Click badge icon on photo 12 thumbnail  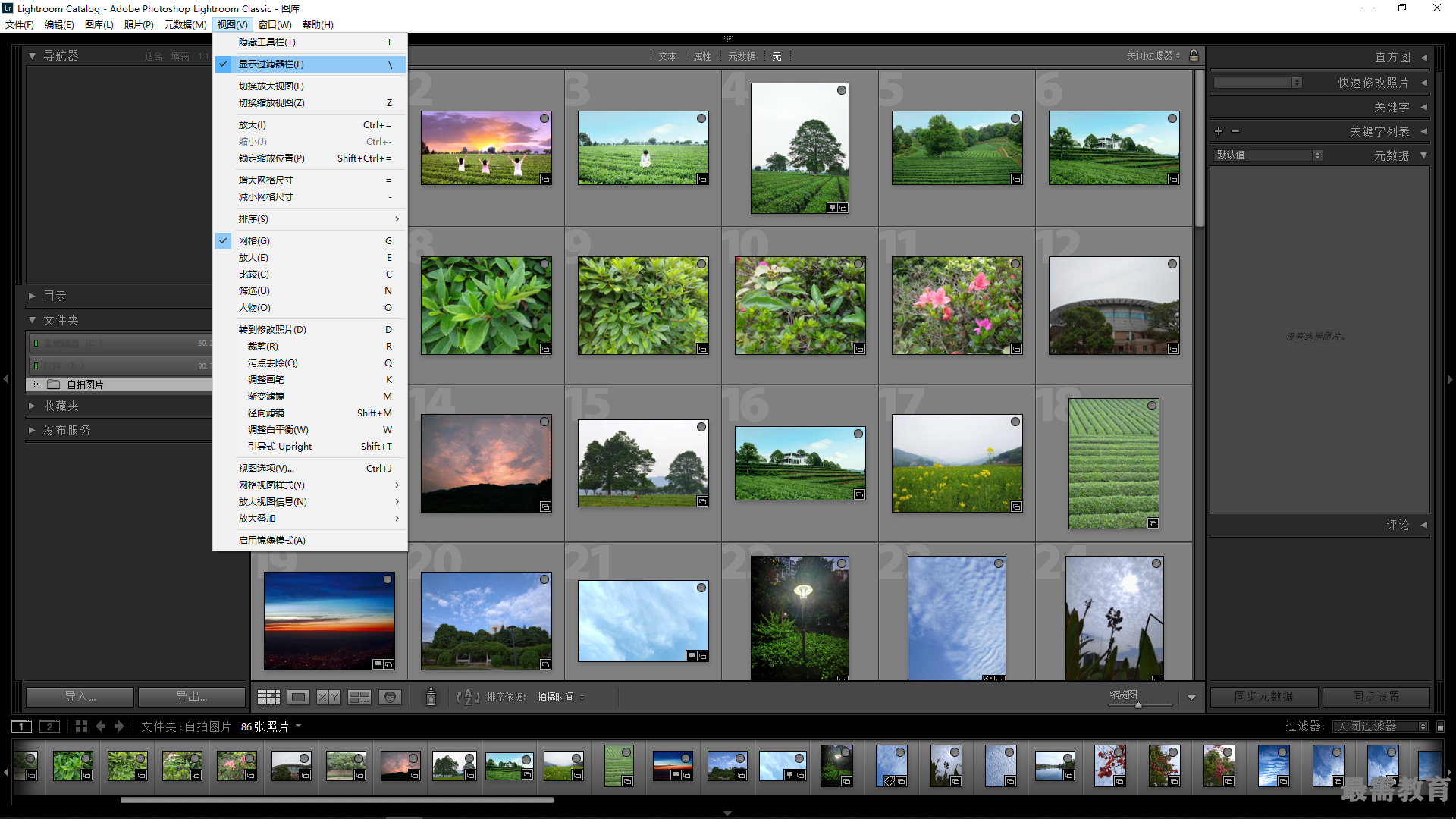click(x=1173, y=350)
